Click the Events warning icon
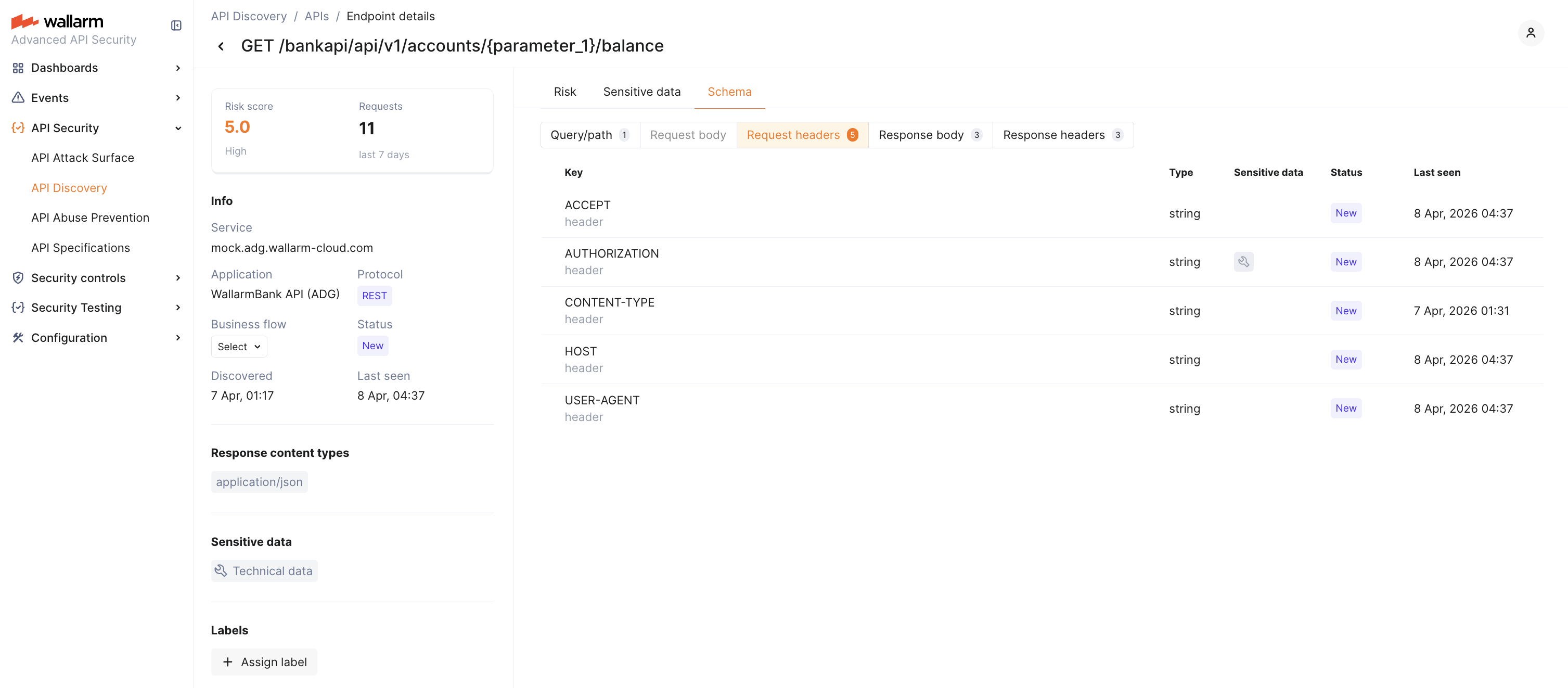Screen dimensions: 1568x688 click(x=18, y=97)
